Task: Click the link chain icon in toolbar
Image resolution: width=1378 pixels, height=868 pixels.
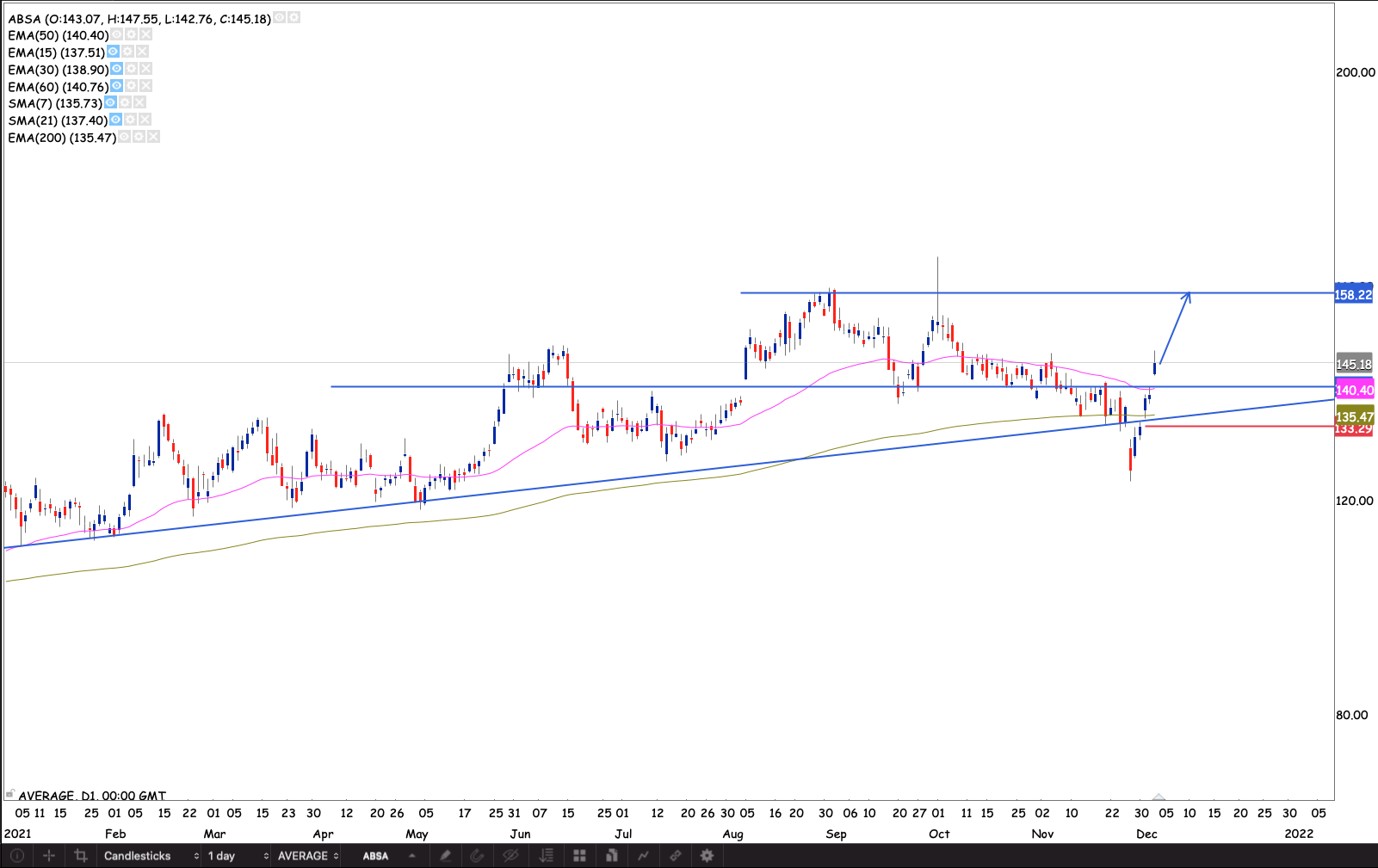Action: [x=676, y=856]
